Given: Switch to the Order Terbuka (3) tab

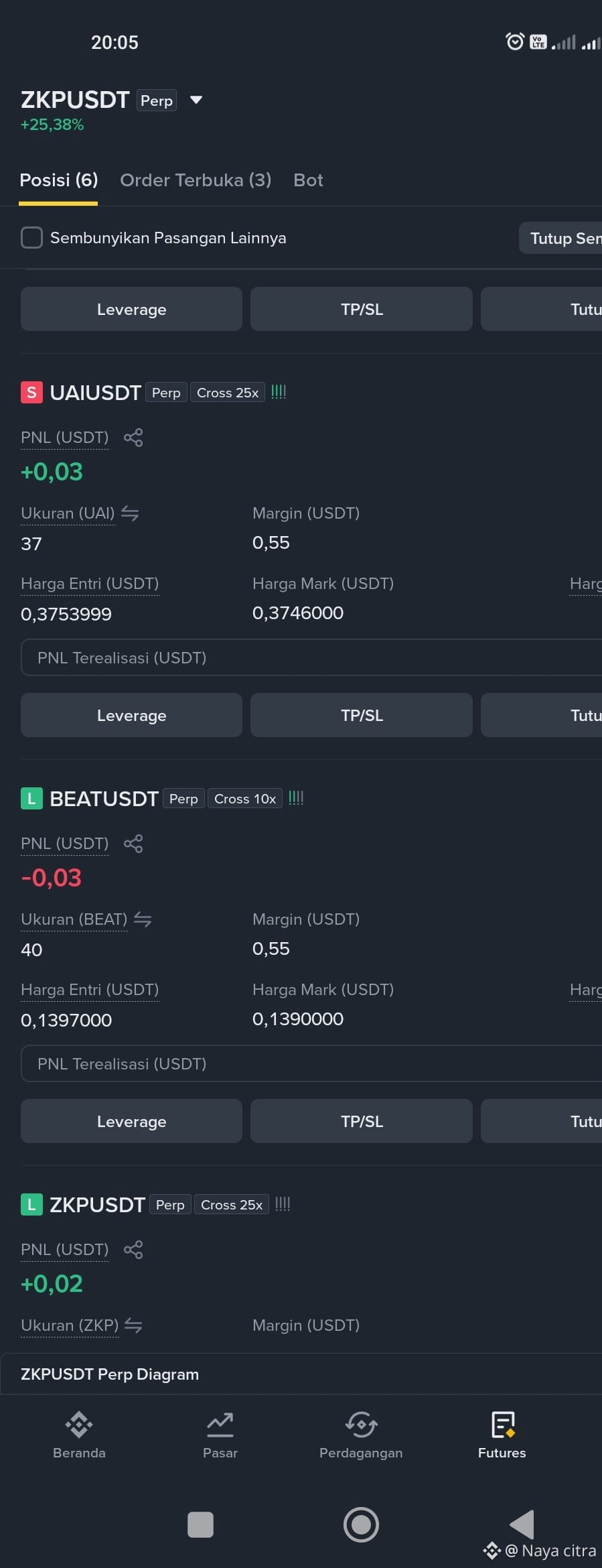Looking at the screenshot, I should coord(196,180).
